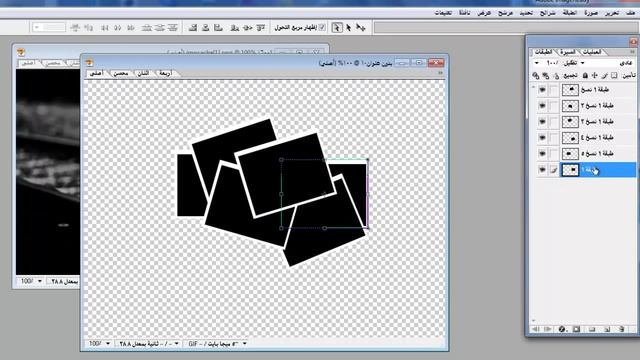The height and width of the screenshot is (360, 640).
Task: Hide layer طبقة ١ نسخ ٢
Action: coord(542,106)
